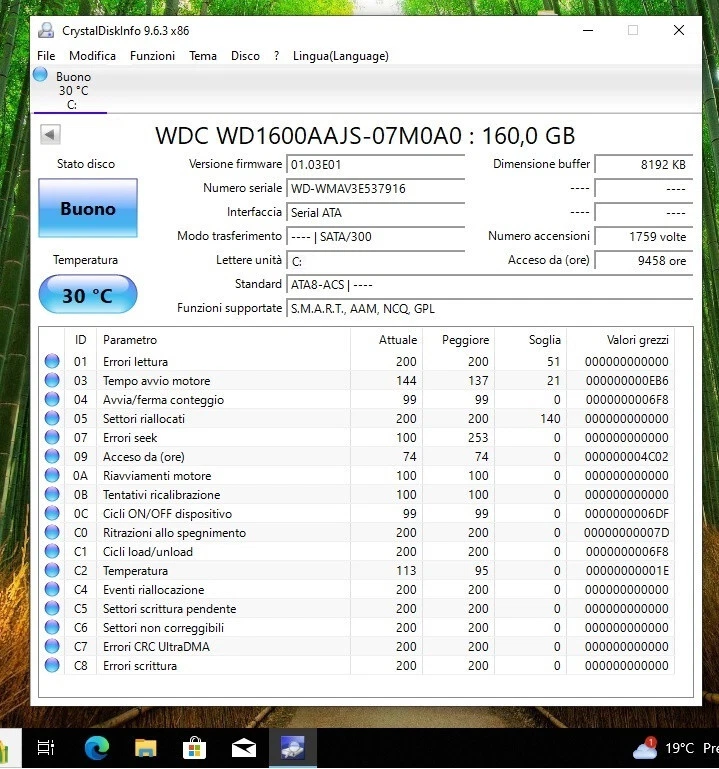Open the File menu
The image size is (719, 769).
pyautogui.click(x=46, y=56)
